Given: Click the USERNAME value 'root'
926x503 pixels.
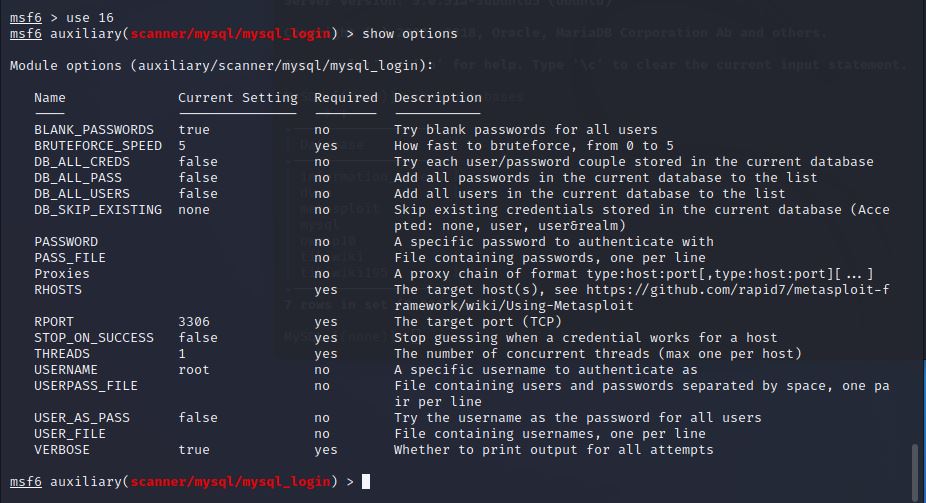Looking at the screenshot, I should coord(194,370).
